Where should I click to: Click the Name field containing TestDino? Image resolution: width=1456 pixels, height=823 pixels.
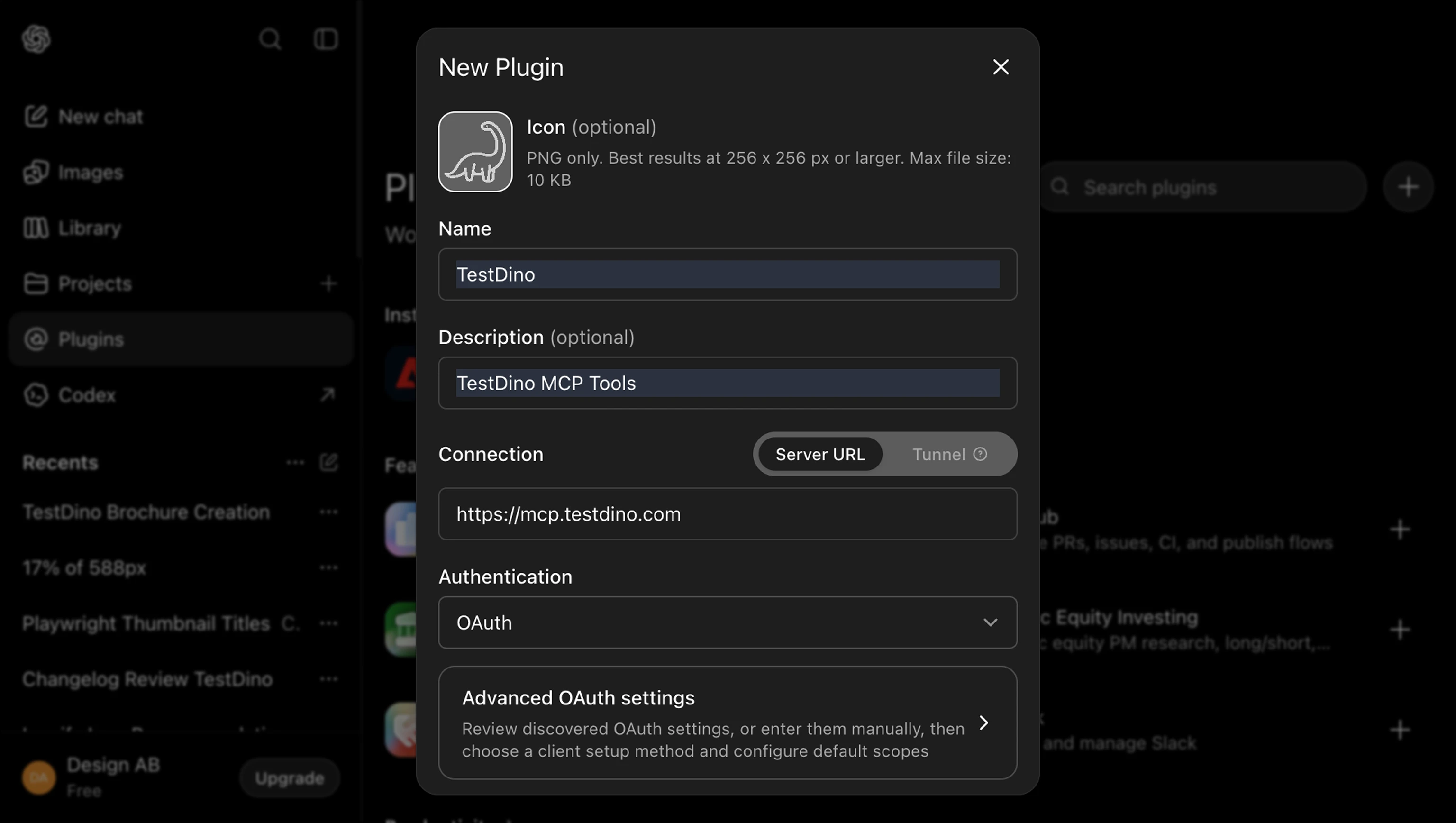(x=728, y=274)
